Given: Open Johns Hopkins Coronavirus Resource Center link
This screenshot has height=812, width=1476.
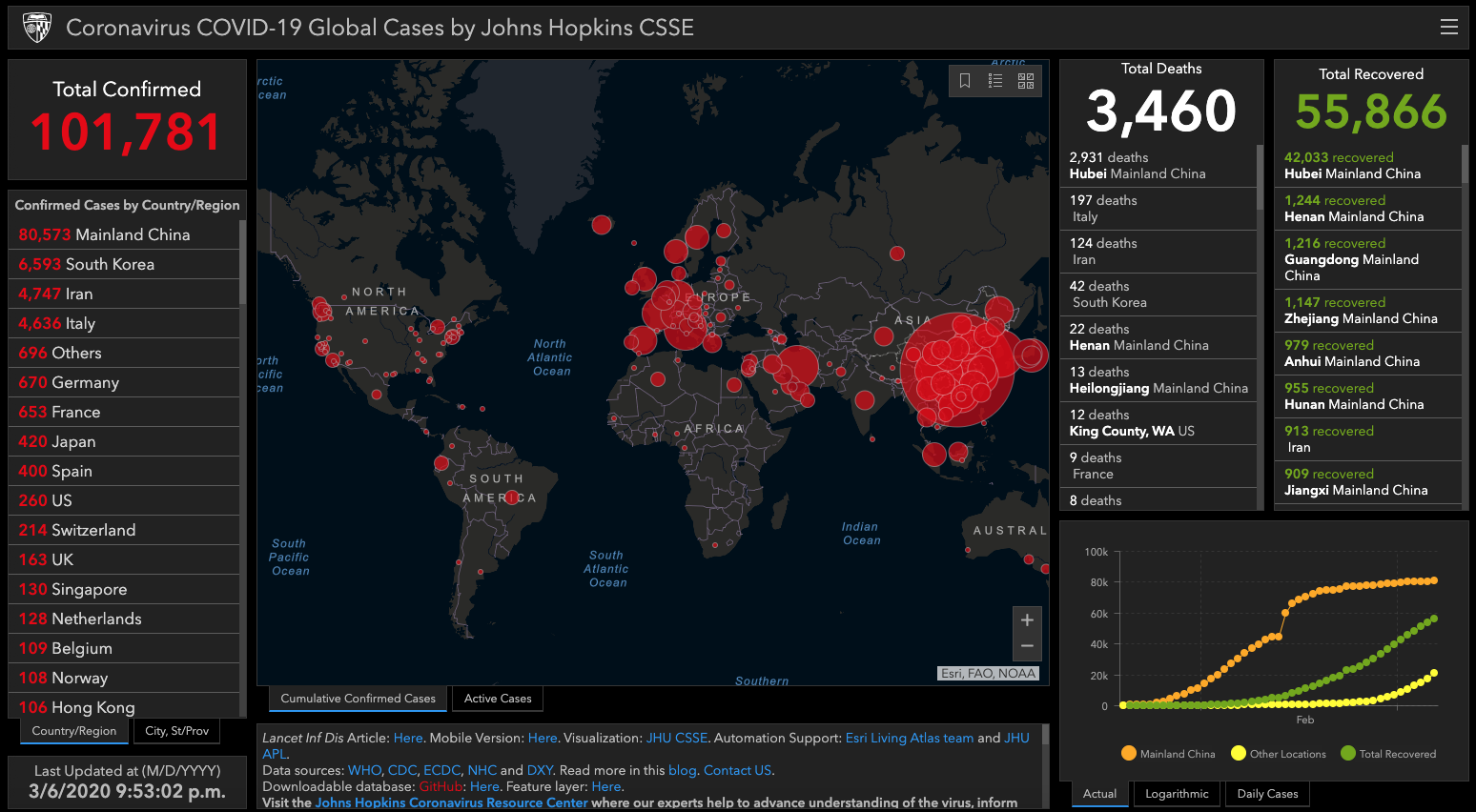Looking at the screenshot, I should pos(451,802).
